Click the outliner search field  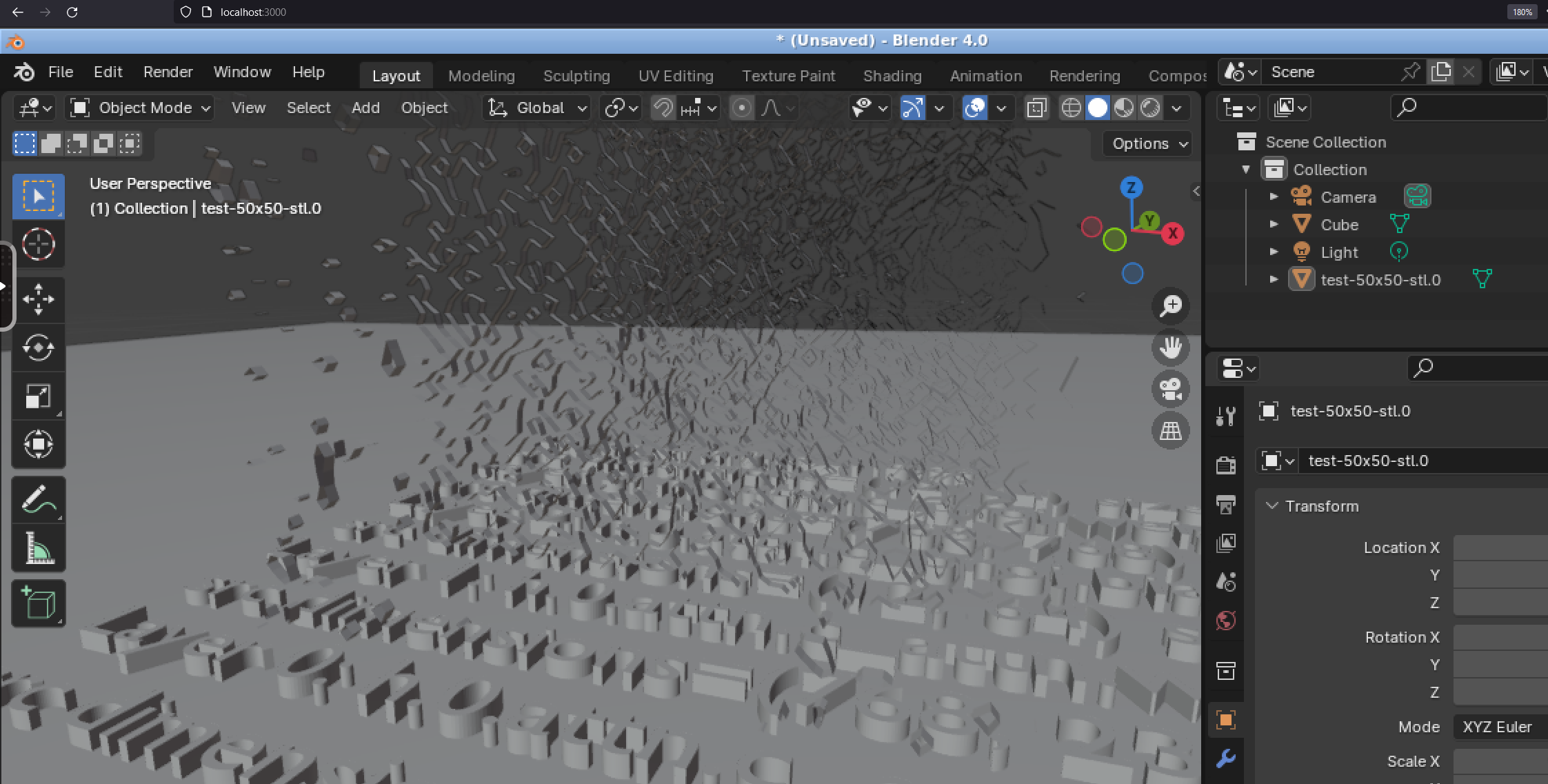(x=1469, y=108)
